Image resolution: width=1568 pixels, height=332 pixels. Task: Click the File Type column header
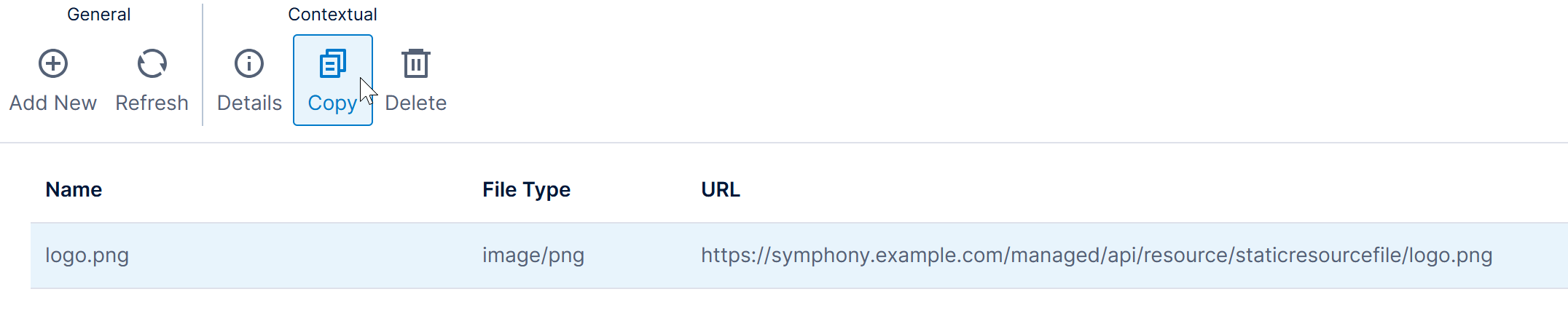(x=526, y=190)
